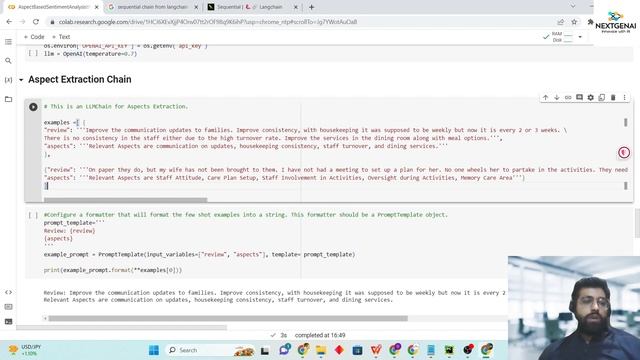Screen dimensions: 640x360
Task: Move the selected cell down
Action: click(x=556, y=98)
